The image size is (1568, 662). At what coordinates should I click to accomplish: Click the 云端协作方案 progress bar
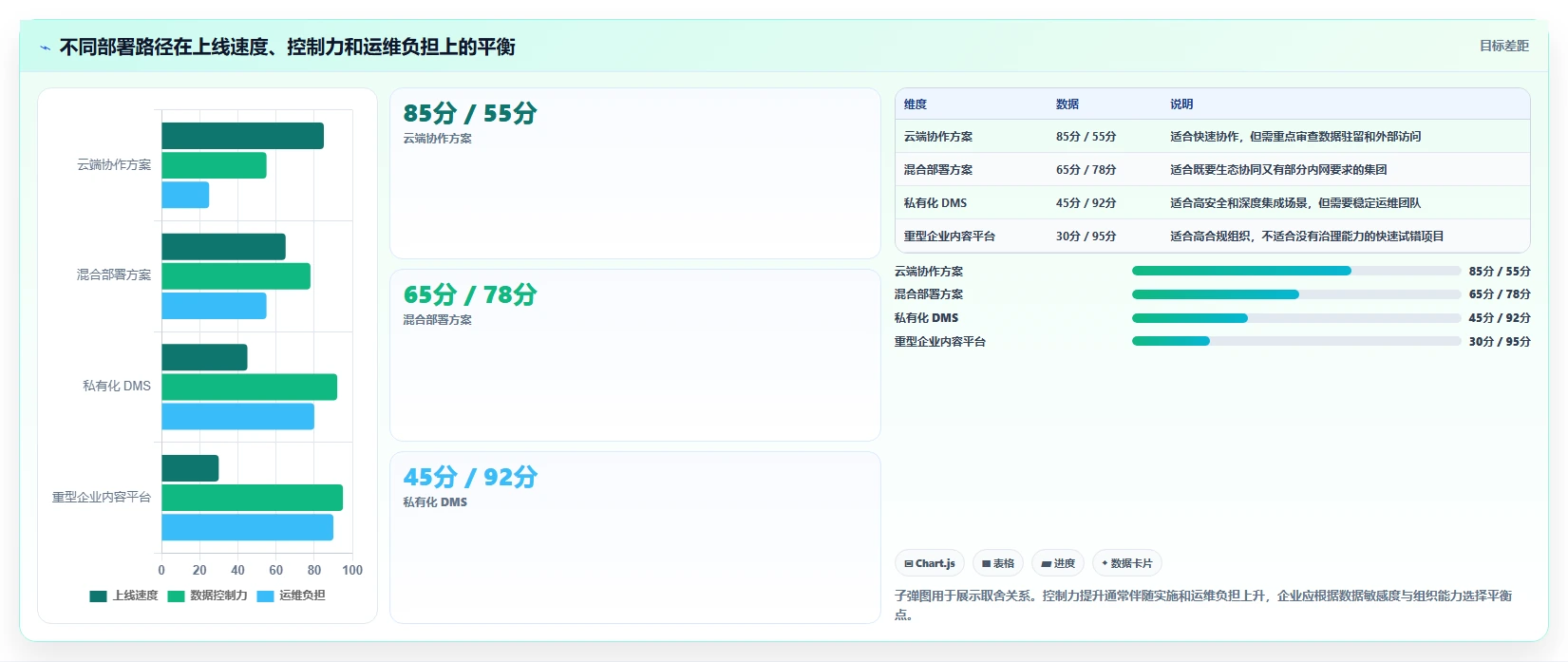(x=1296, y=271)
